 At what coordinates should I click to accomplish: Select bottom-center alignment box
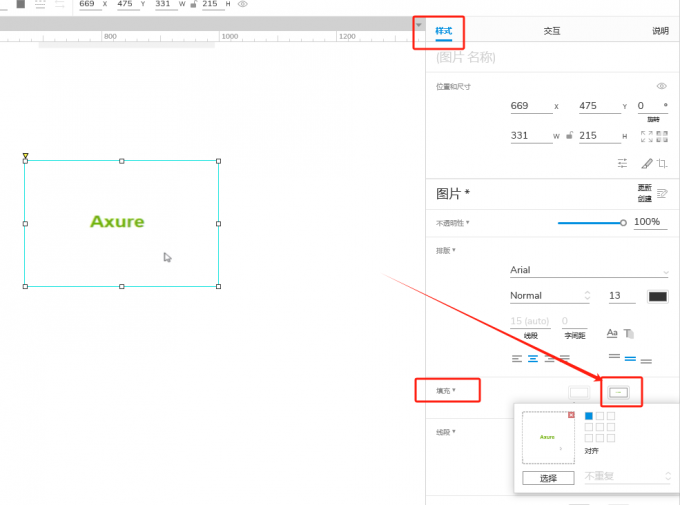pos(600,438)
